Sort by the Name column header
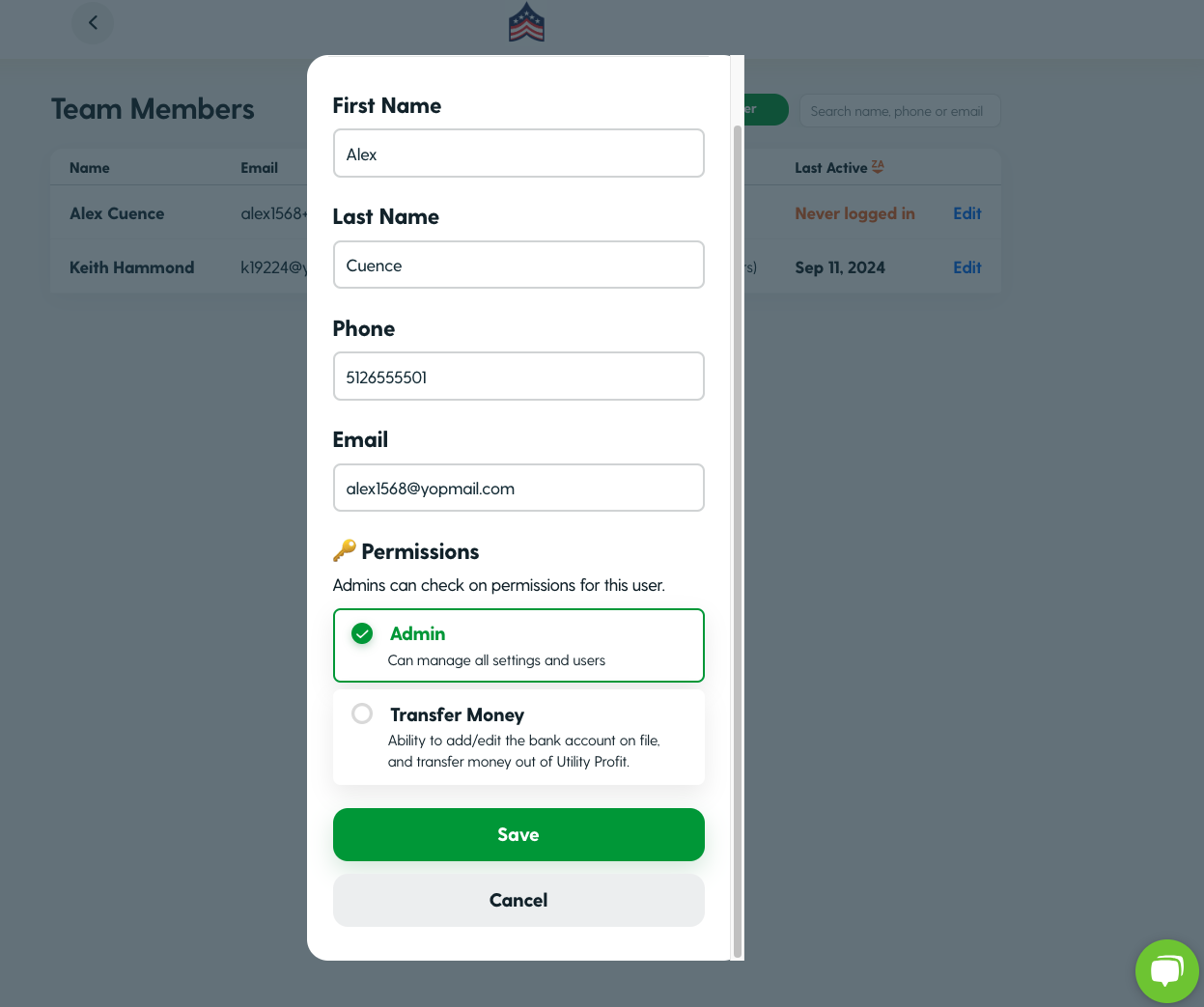 pos(90,168)
